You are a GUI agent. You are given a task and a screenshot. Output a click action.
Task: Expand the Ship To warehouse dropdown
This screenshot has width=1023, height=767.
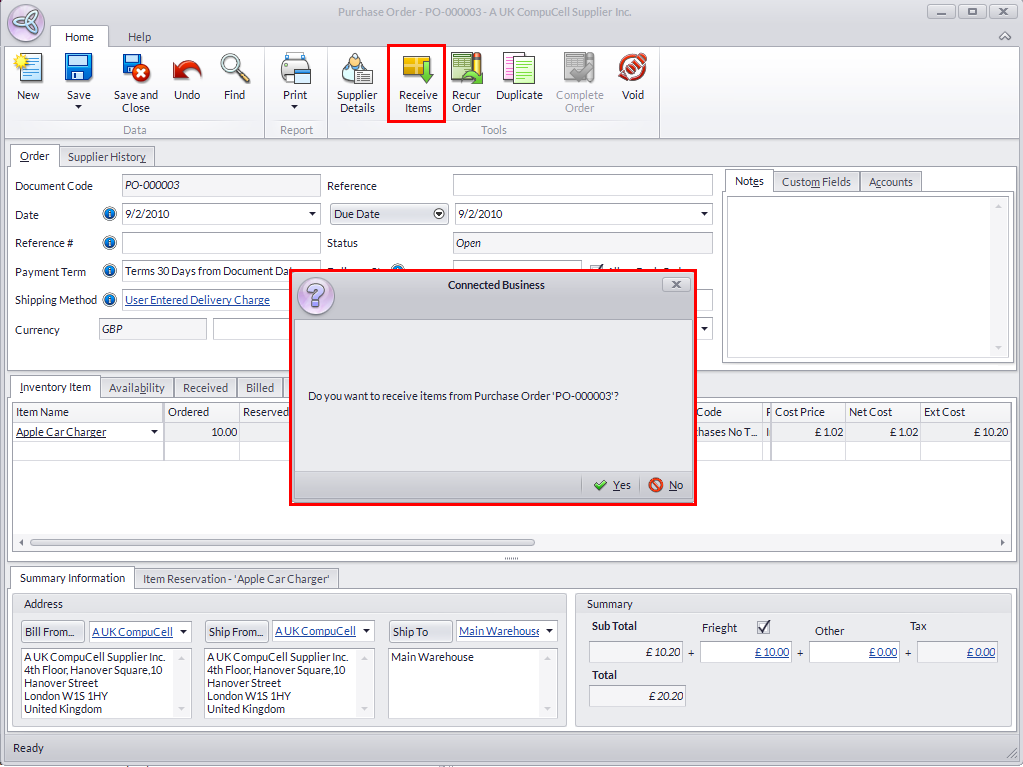tap(550, 631)
